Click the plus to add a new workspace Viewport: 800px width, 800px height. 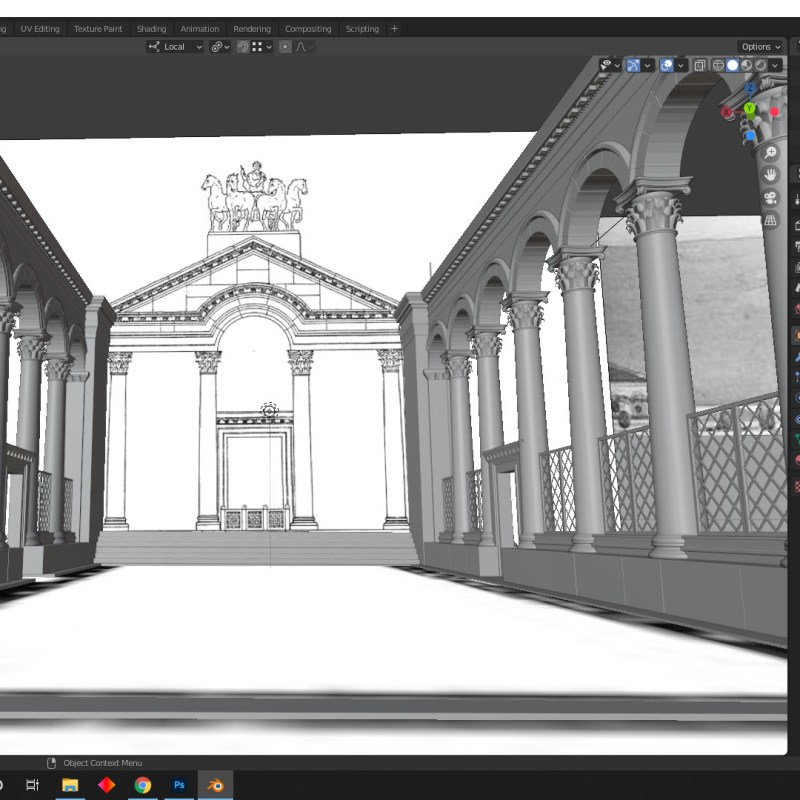click(x=393, y=29)
